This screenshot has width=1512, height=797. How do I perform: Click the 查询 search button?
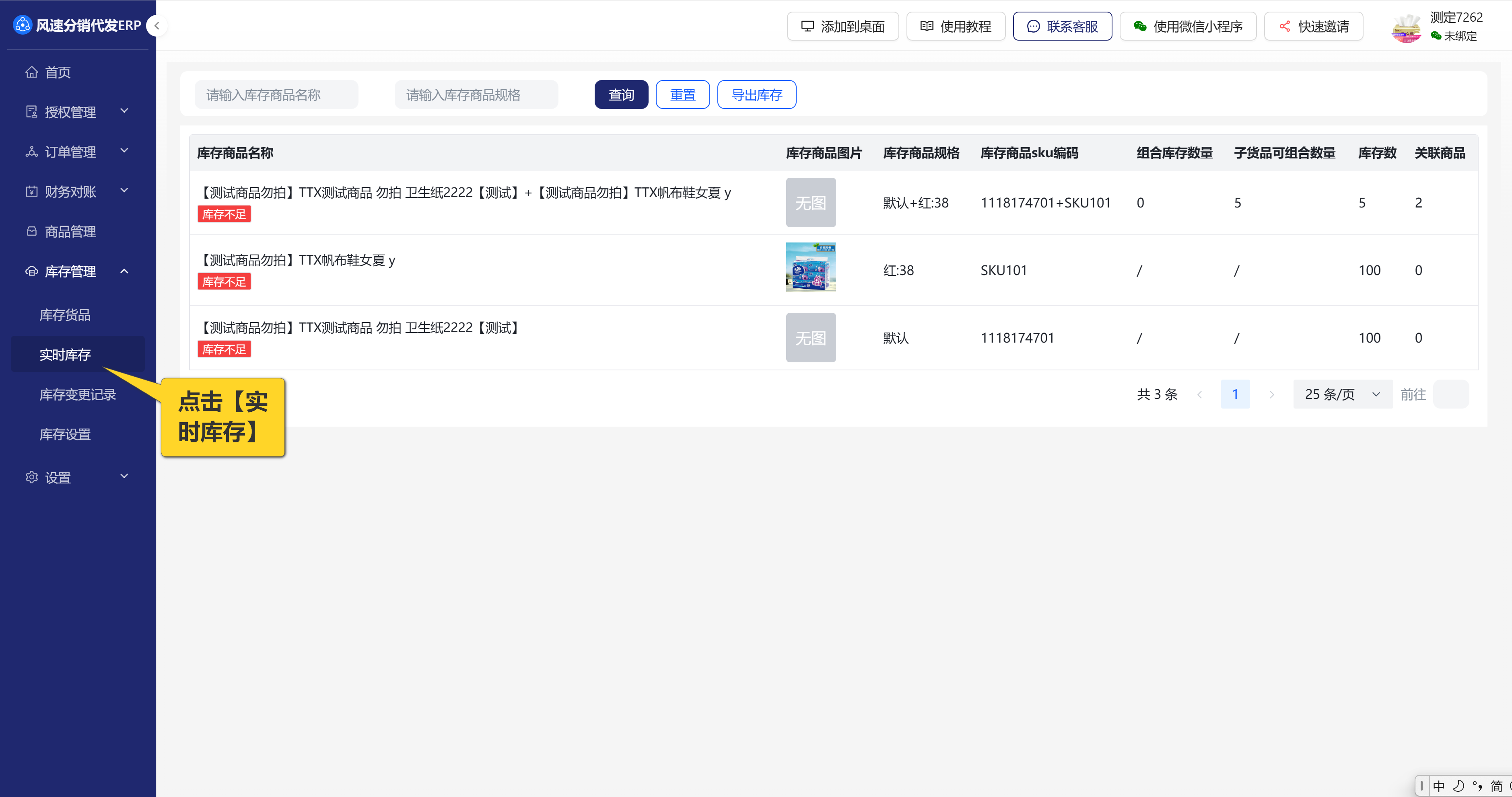pos(621,94)
